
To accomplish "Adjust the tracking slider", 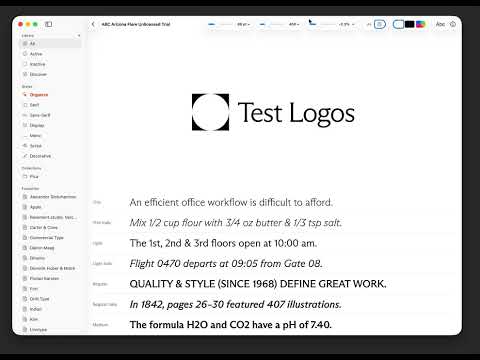I will point(323,24).
